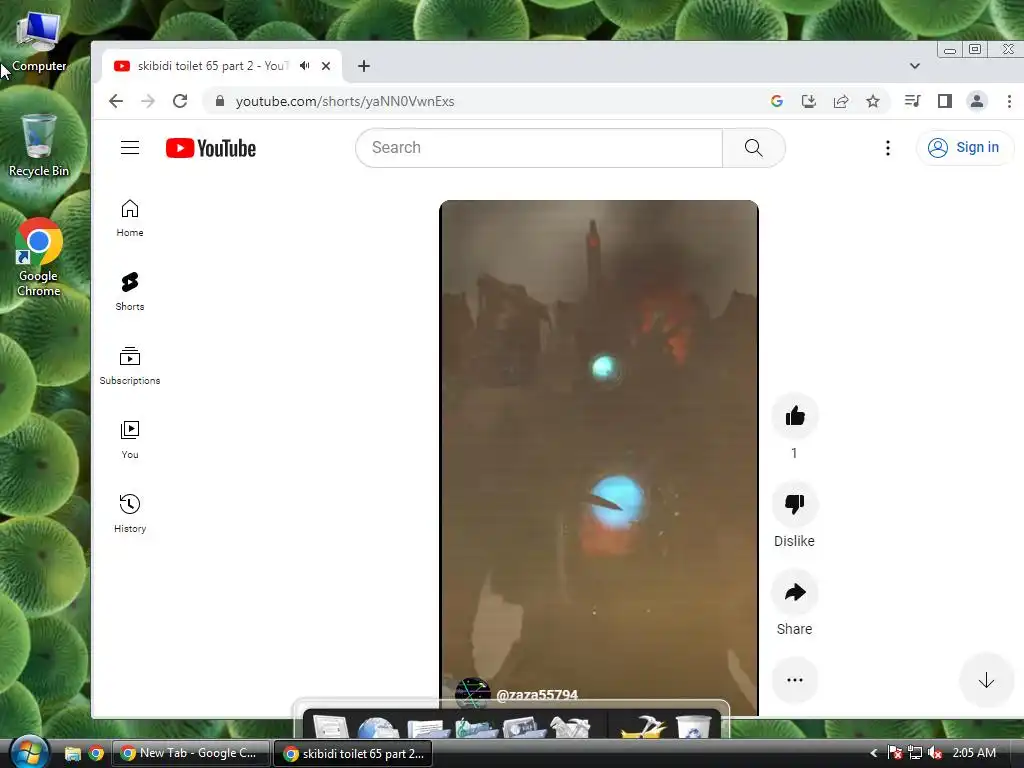
Task: Open Chrome media controls icon
Action: [912, 101]
